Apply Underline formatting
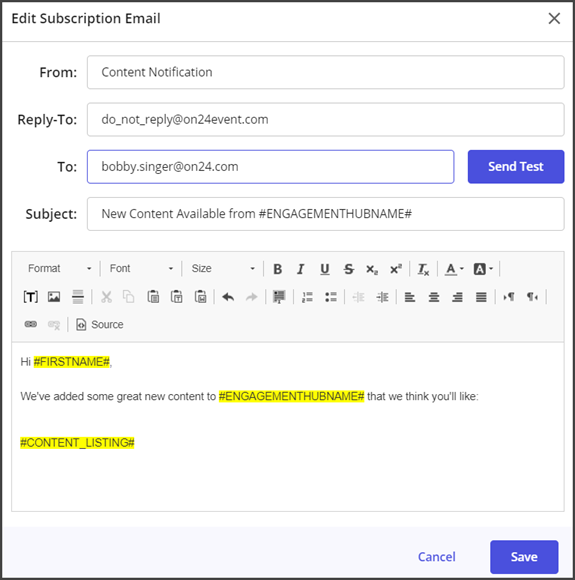The height and width of the screenshot is (580, 575). [325, 269]
